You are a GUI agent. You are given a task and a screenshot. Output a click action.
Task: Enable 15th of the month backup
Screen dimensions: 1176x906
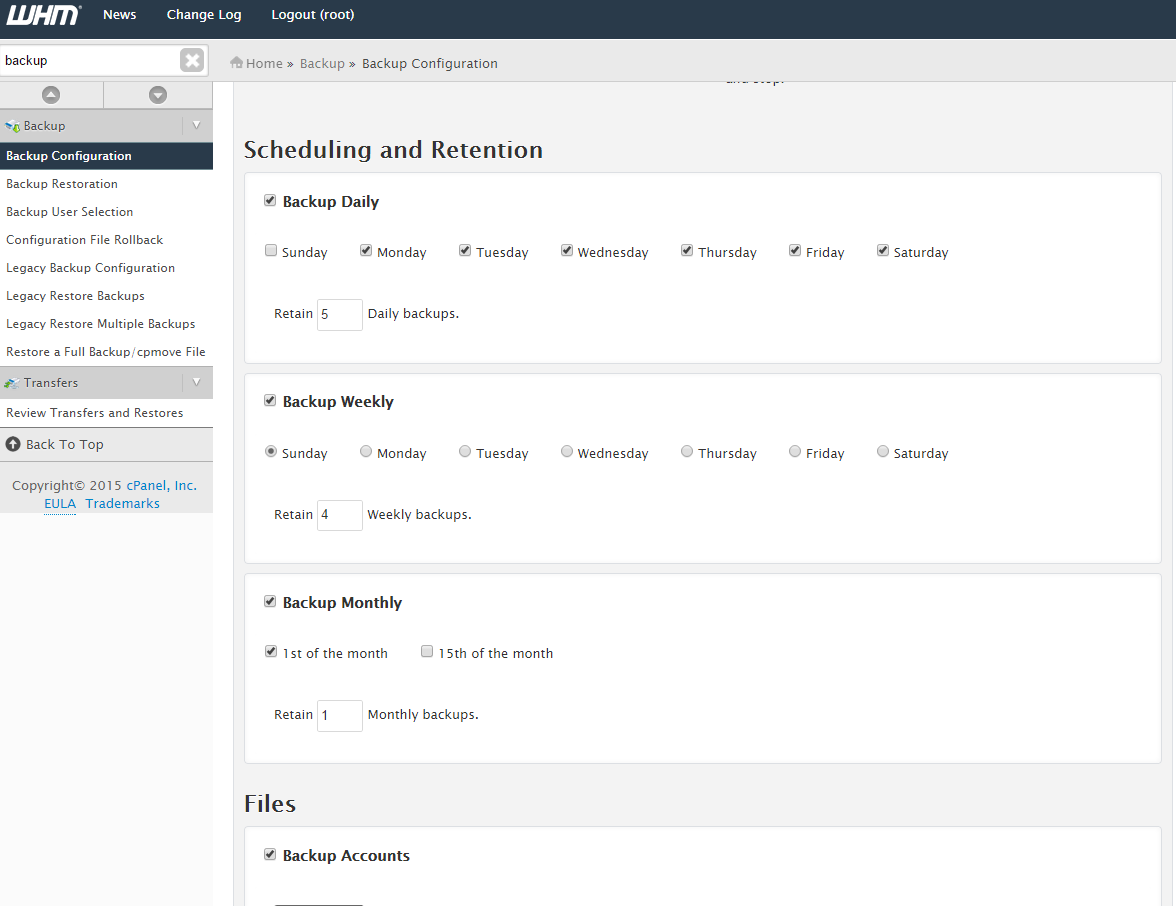tap(427, 652)
